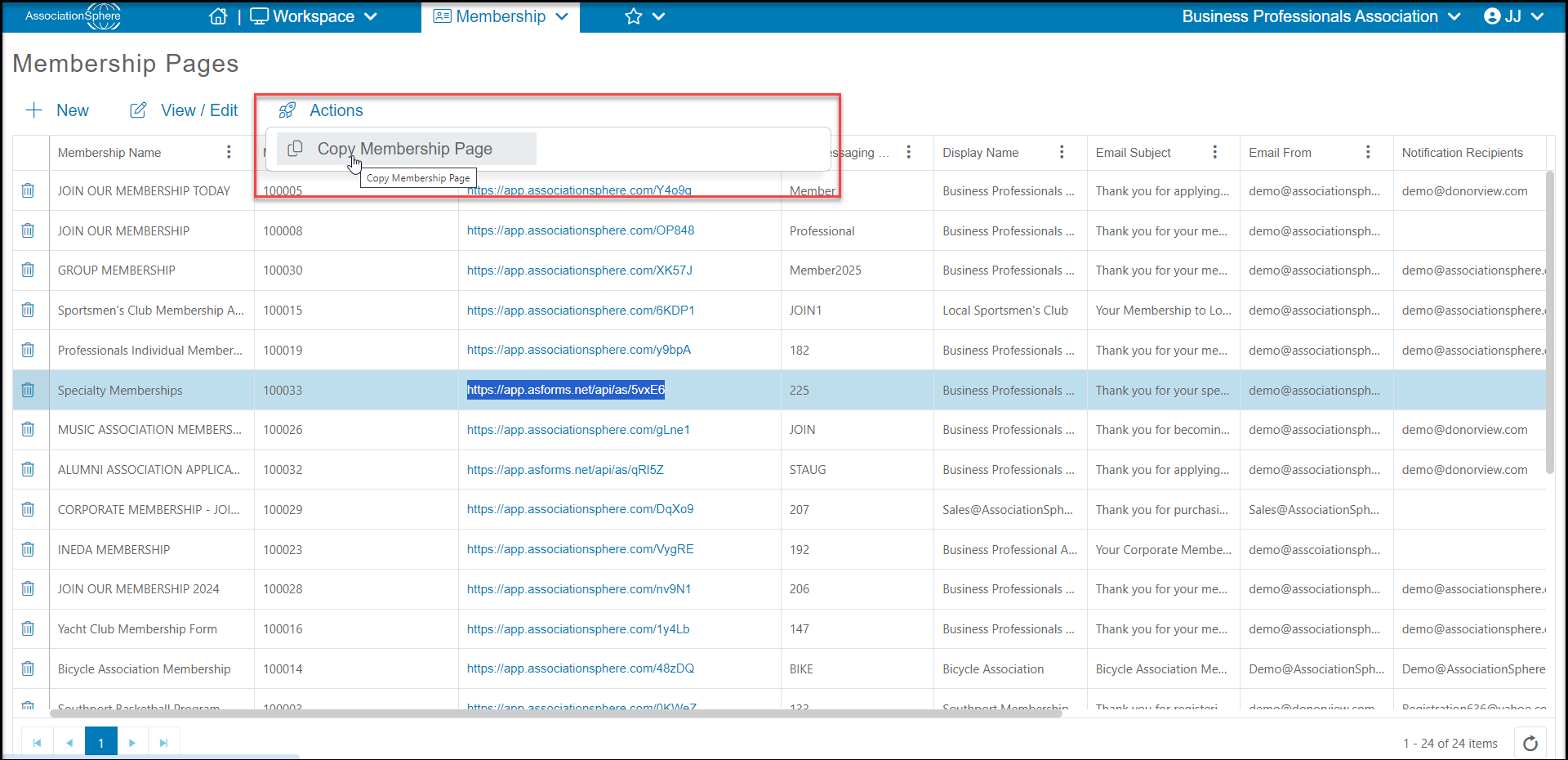Open the favorites star menu
1568x760 pixels.
point(644,16)
